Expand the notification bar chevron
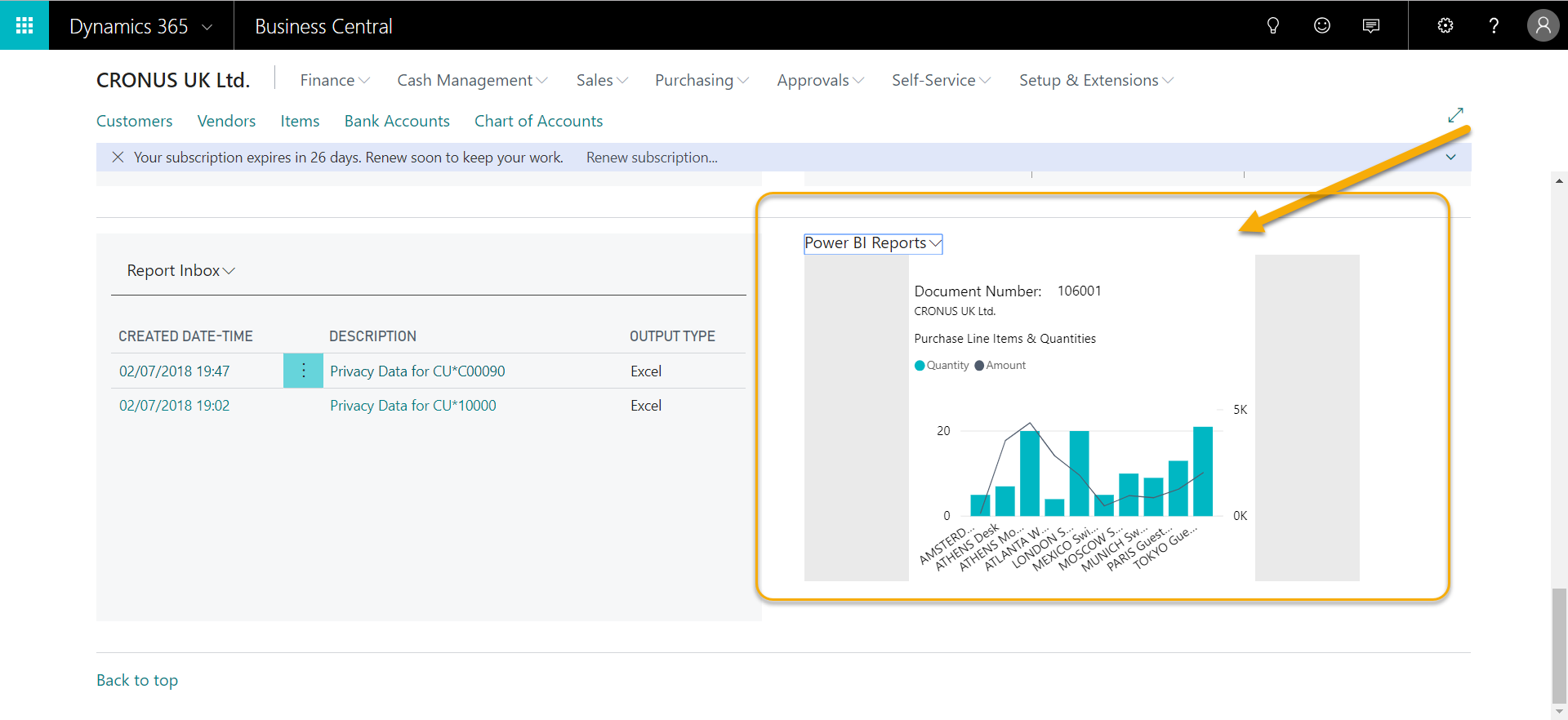 coord(1450,157)
